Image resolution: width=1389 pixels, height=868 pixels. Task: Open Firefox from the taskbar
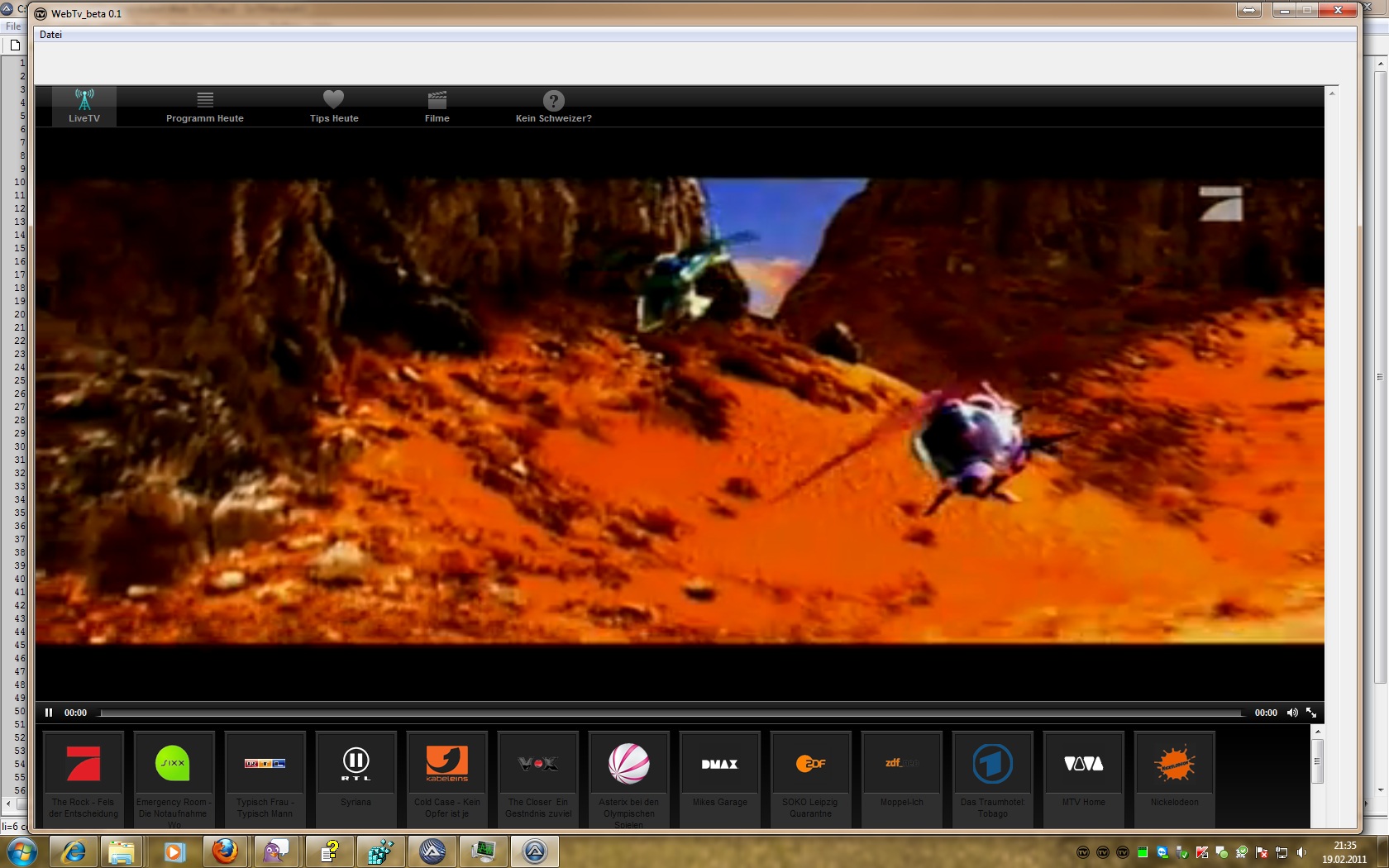coord(225,851)
